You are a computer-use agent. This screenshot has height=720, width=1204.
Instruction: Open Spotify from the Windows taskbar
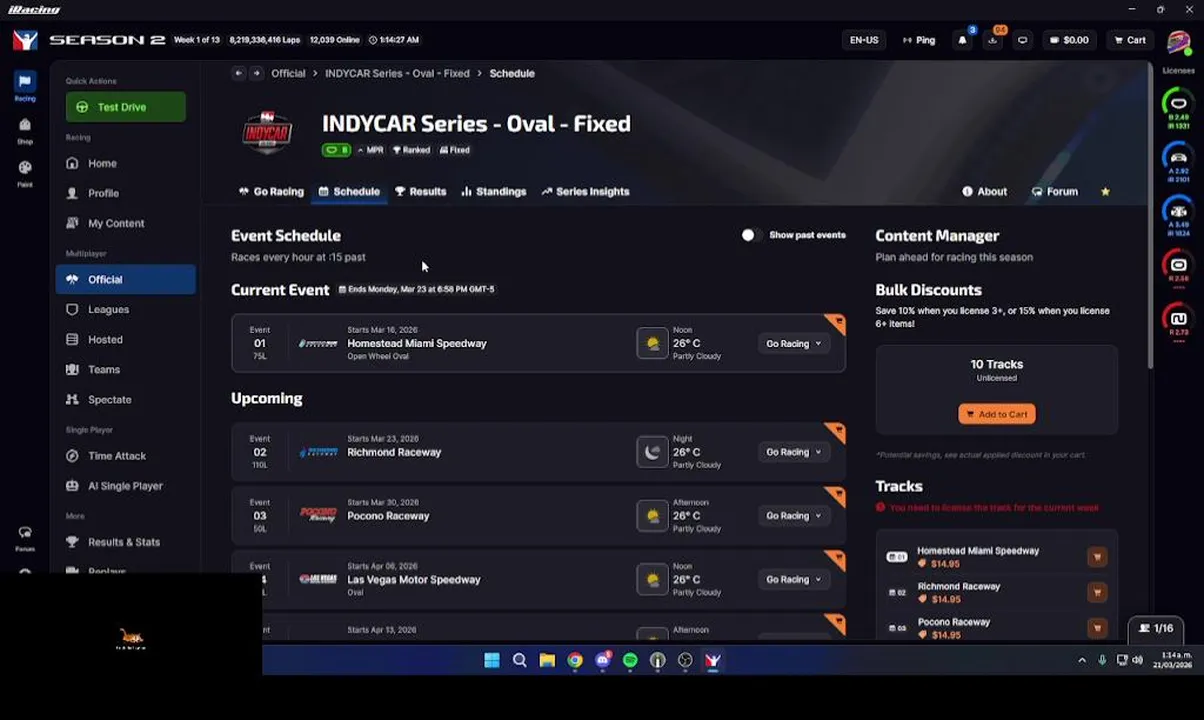coord(630,660)
